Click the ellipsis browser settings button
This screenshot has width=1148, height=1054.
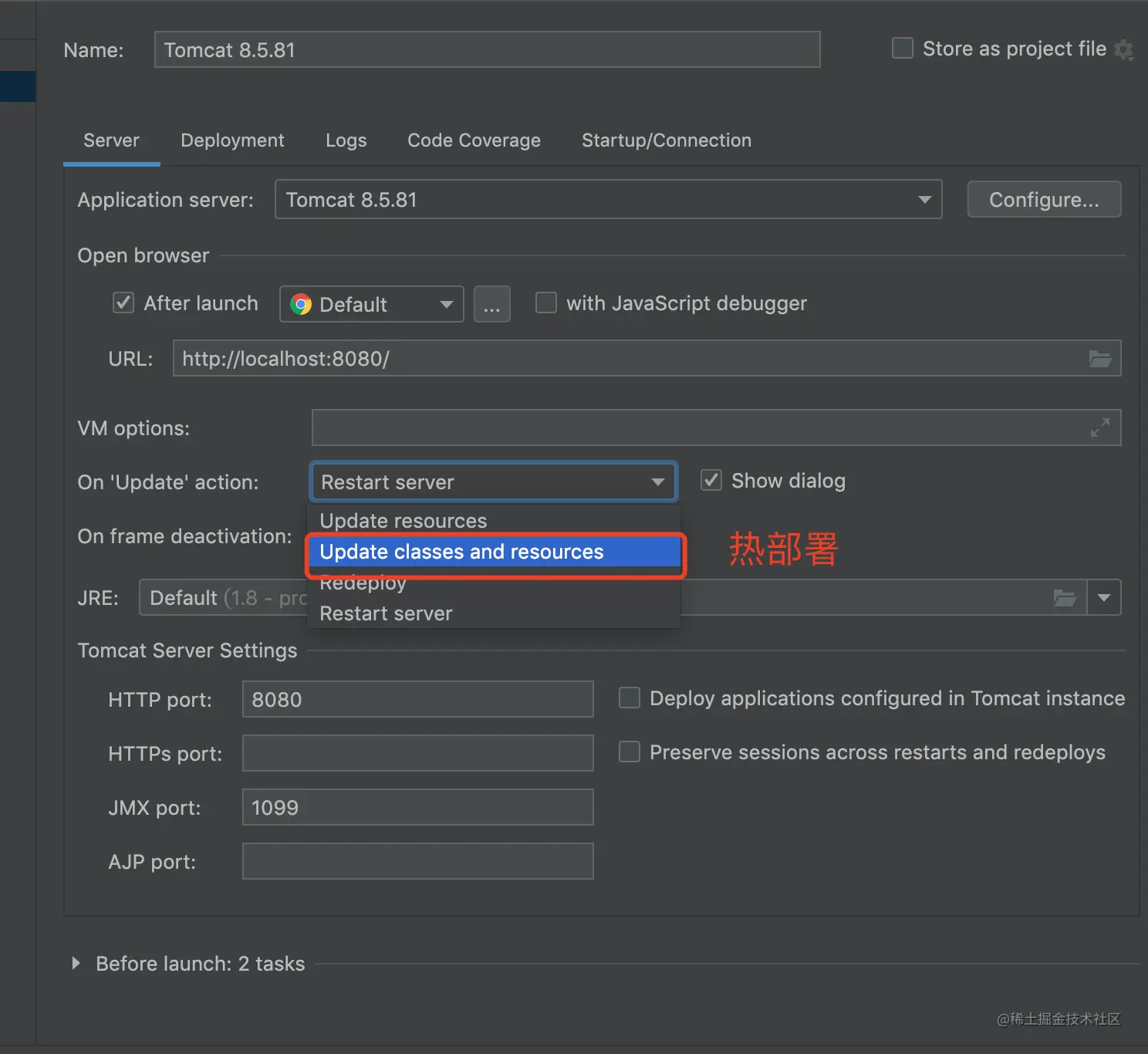coord(491,305)
